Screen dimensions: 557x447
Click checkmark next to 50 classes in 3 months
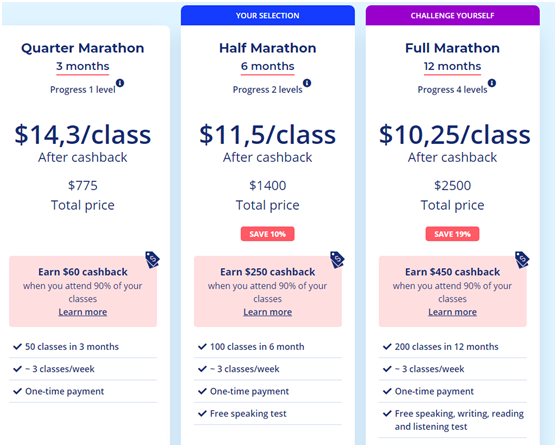tap(17, 346)
